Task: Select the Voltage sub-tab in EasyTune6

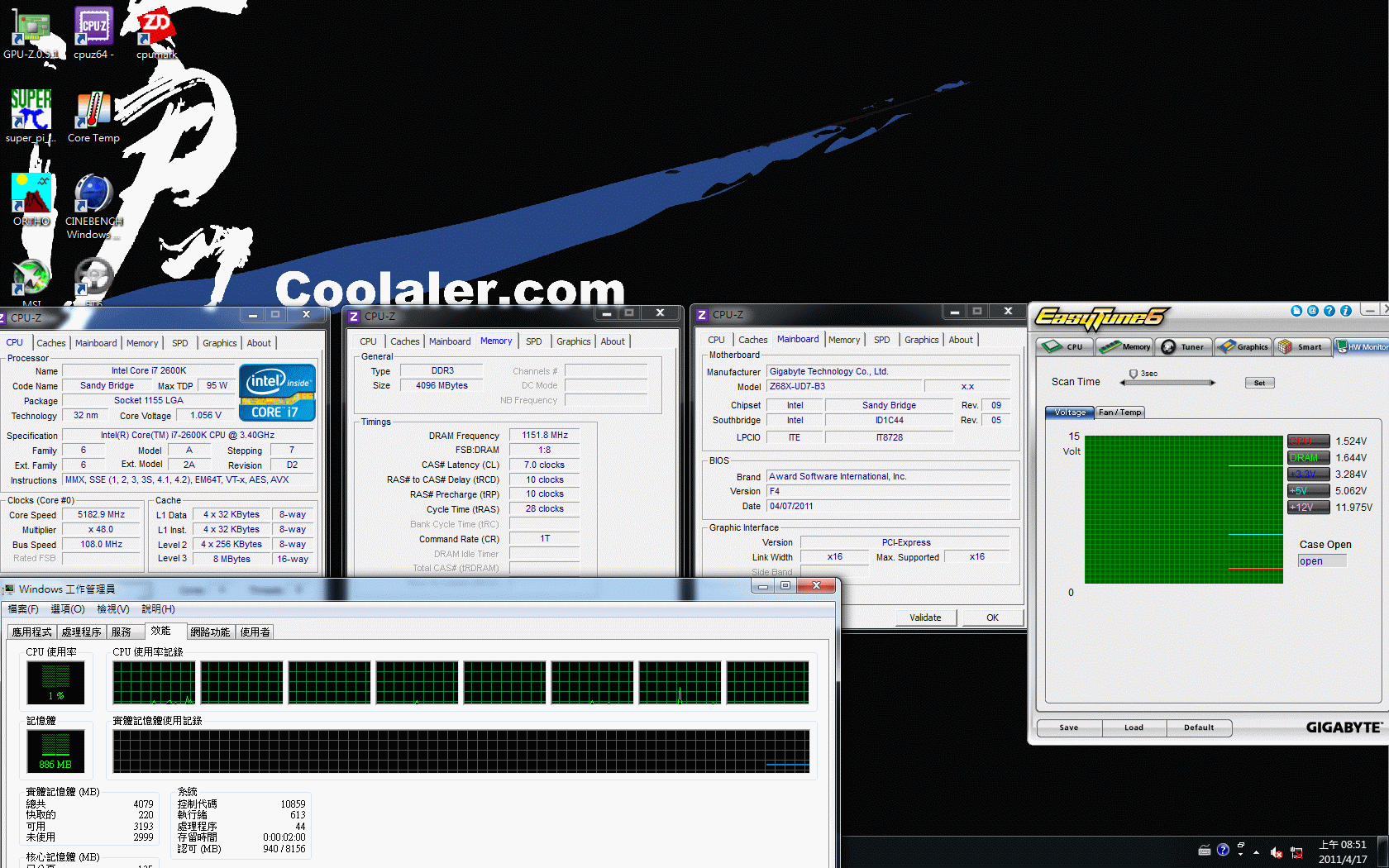Action: pyautogui.click(x=1070, y=413)
